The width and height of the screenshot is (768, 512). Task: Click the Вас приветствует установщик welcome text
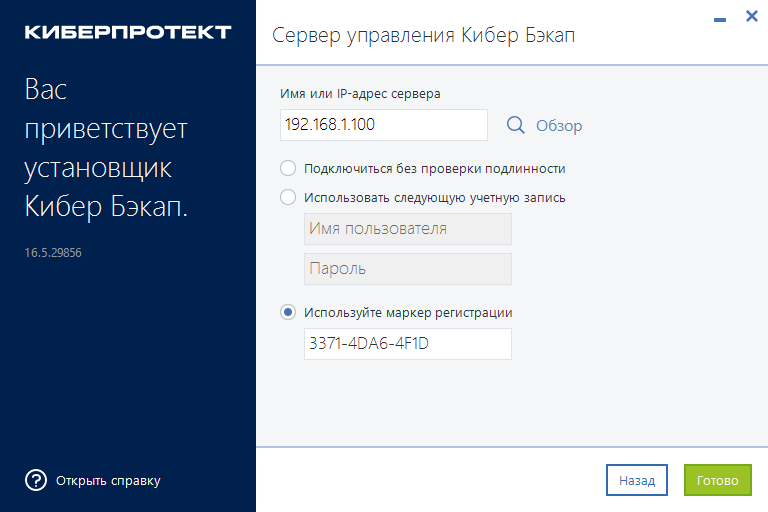[106, 149]
